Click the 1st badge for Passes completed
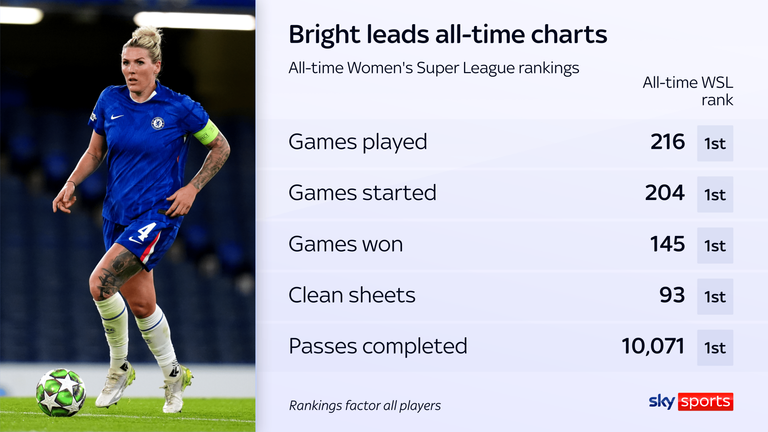This screenshot has height=432, width=768. point(715,348)
